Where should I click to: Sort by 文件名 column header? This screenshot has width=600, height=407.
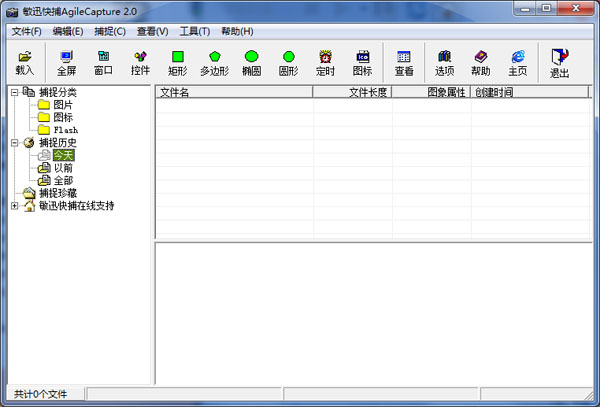pos(234,92)
